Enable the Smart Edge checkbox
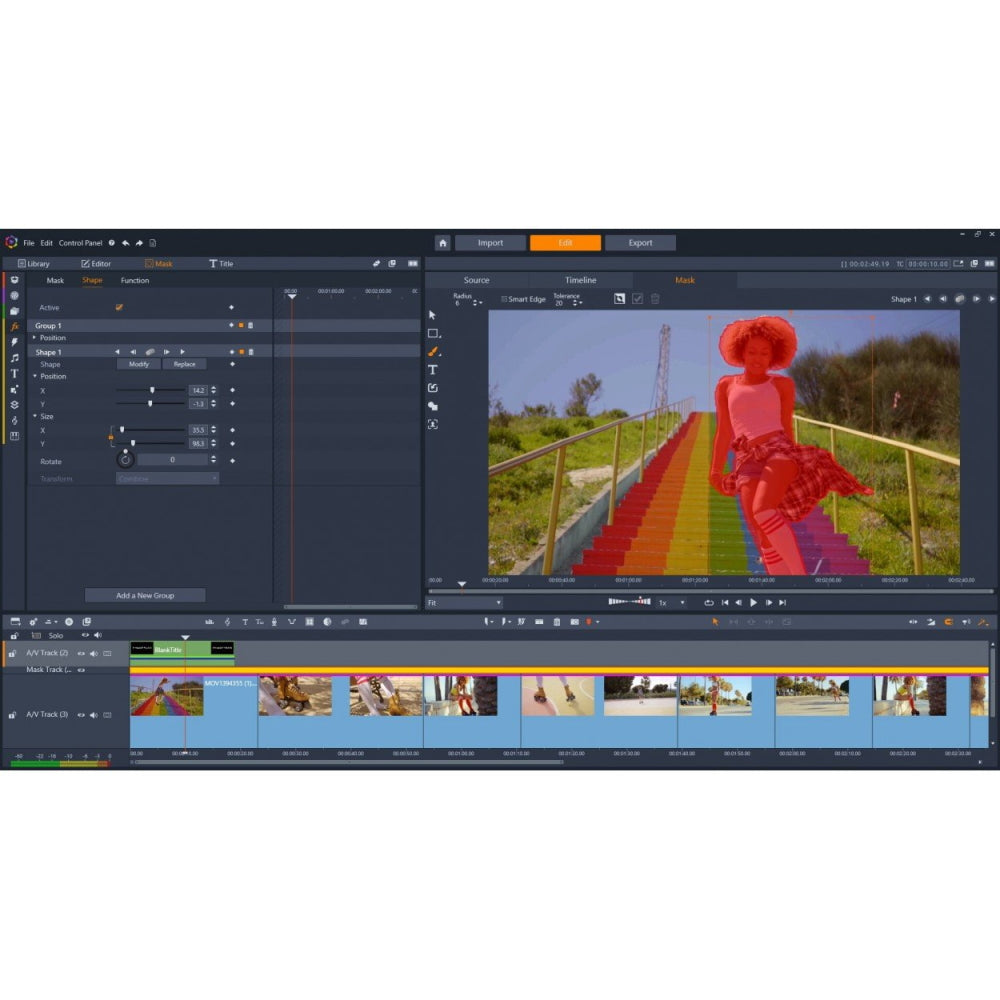 click(504, 299)
